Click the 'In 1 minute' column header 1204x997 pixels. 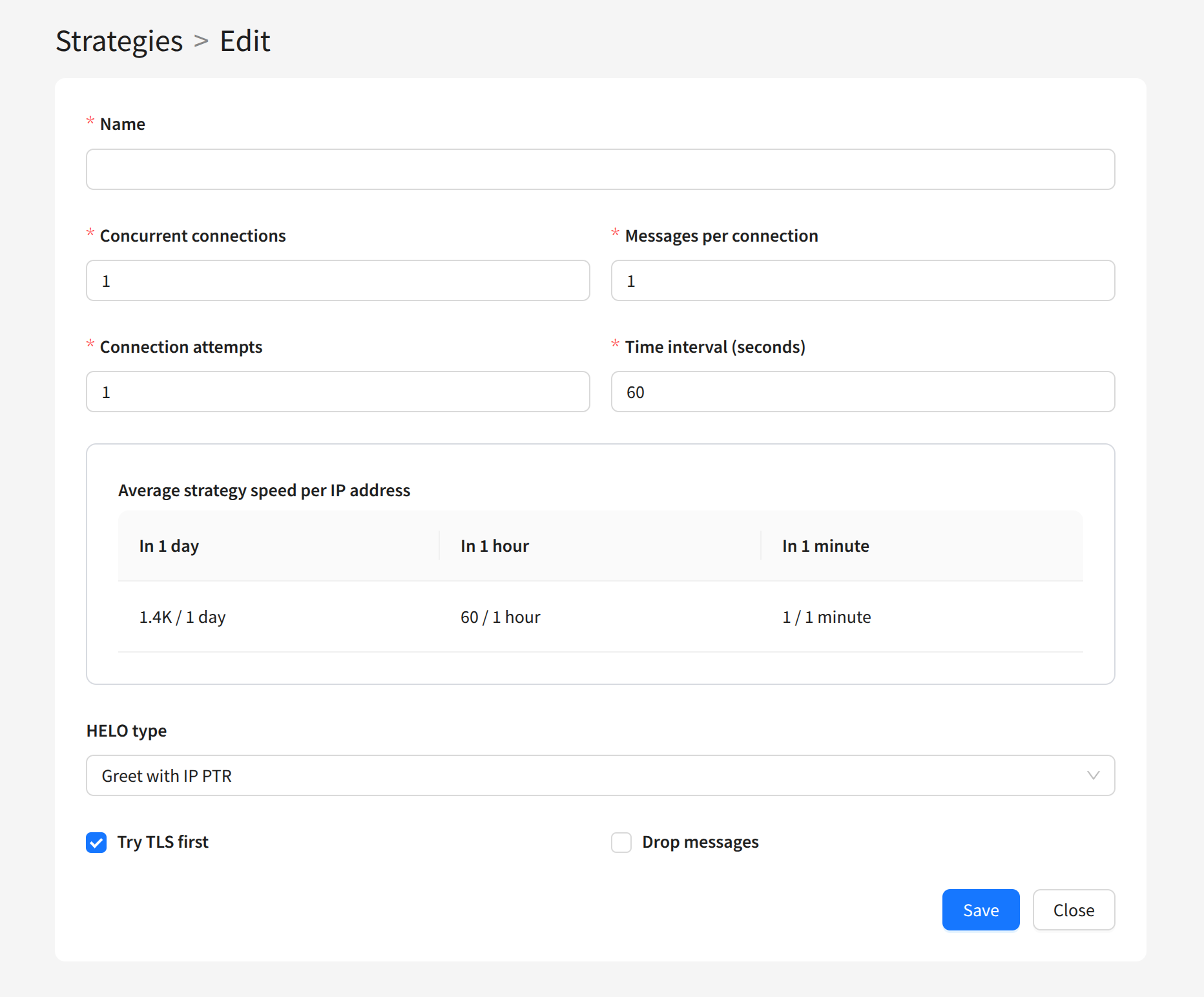825,546
